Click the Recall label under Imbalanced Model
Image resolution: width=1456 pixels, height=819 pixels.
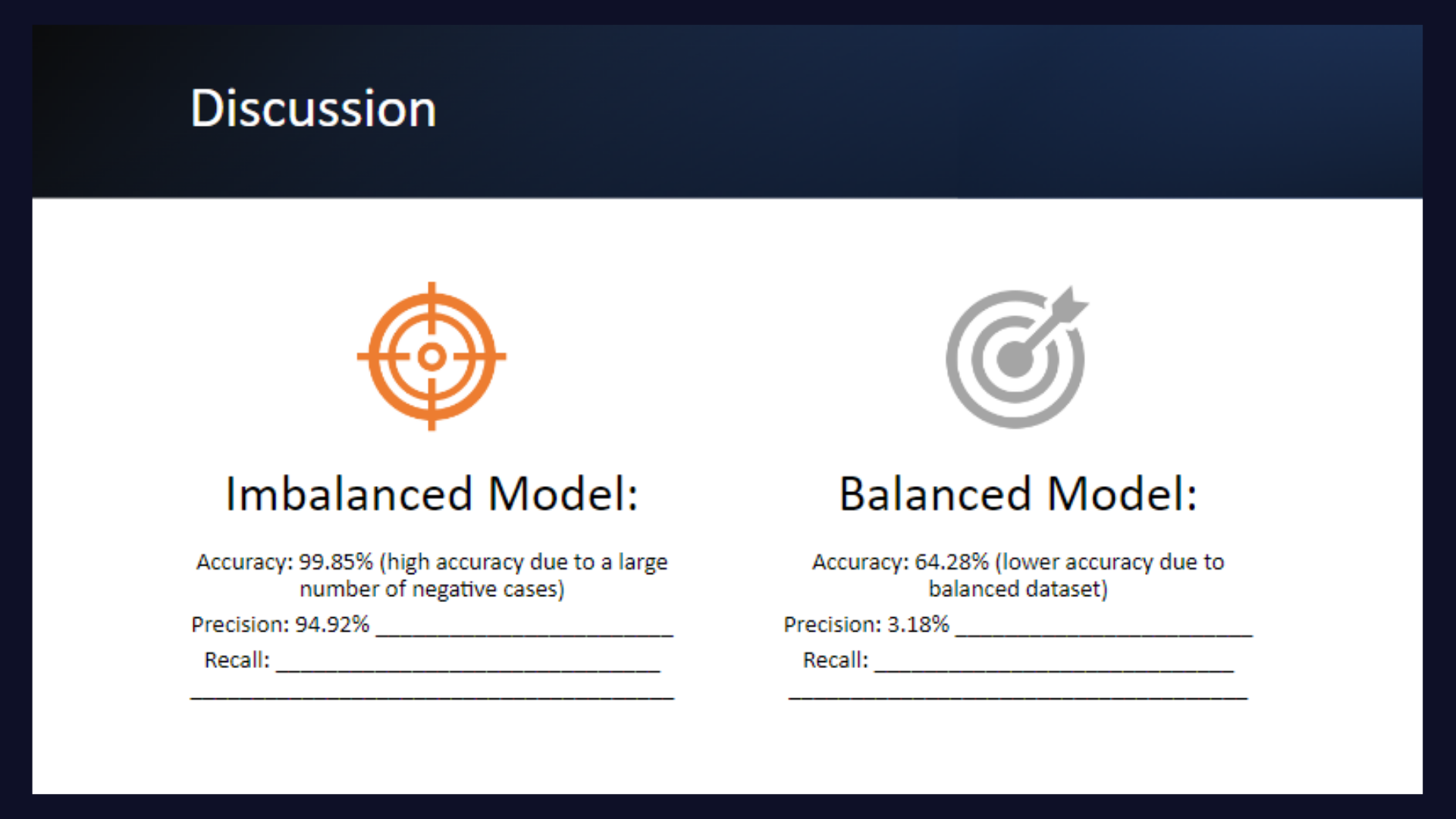tap(237, 660)
